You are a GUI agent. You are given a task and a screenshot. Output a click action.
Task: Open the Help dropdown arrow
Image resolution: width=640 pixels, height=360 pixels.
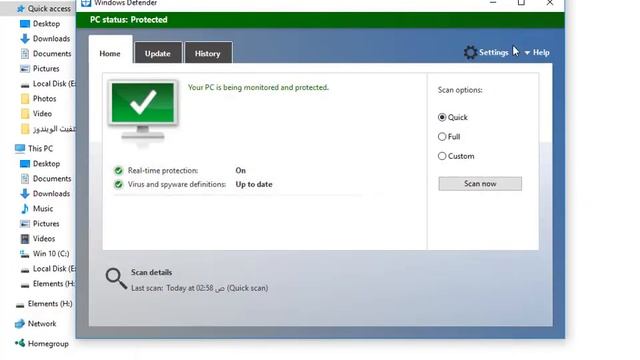click(527, 53)
